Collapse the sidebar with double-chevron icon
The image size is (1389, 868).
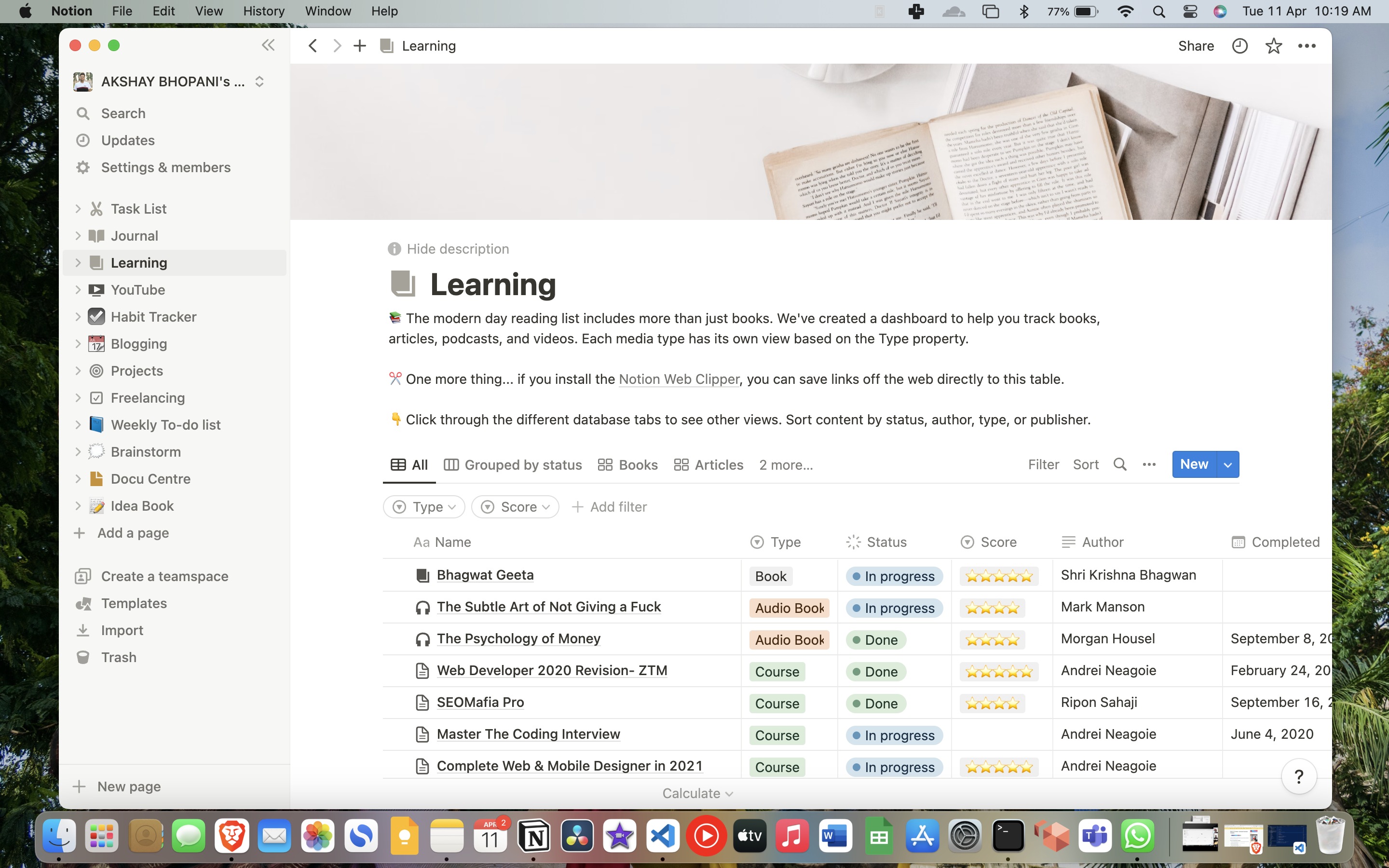click(x=268, y=45)
